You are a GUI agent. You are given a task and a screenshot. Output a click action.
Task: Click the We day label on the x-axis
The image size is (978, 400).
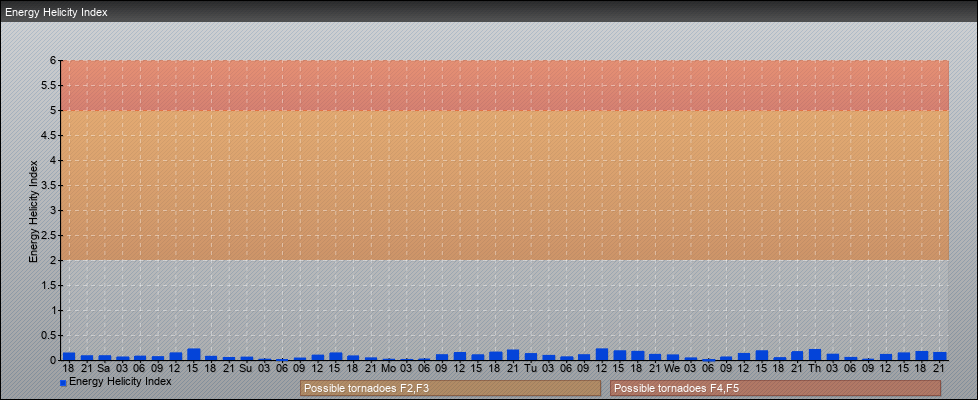(x=672, y=368)
